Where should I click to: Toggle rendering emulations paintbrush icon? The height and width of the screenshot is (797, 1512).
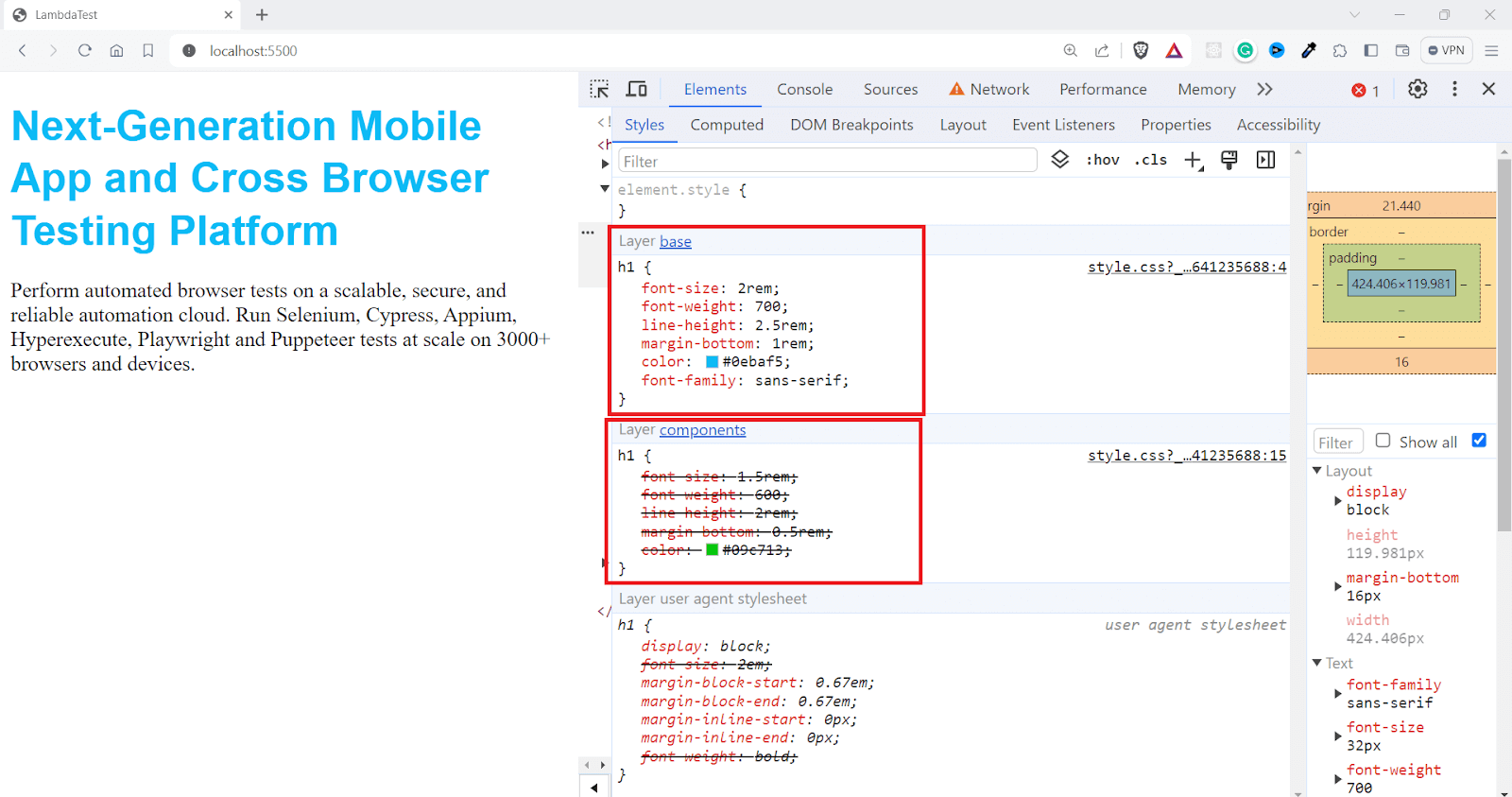pyautogui.click(x=1229, y=160)
